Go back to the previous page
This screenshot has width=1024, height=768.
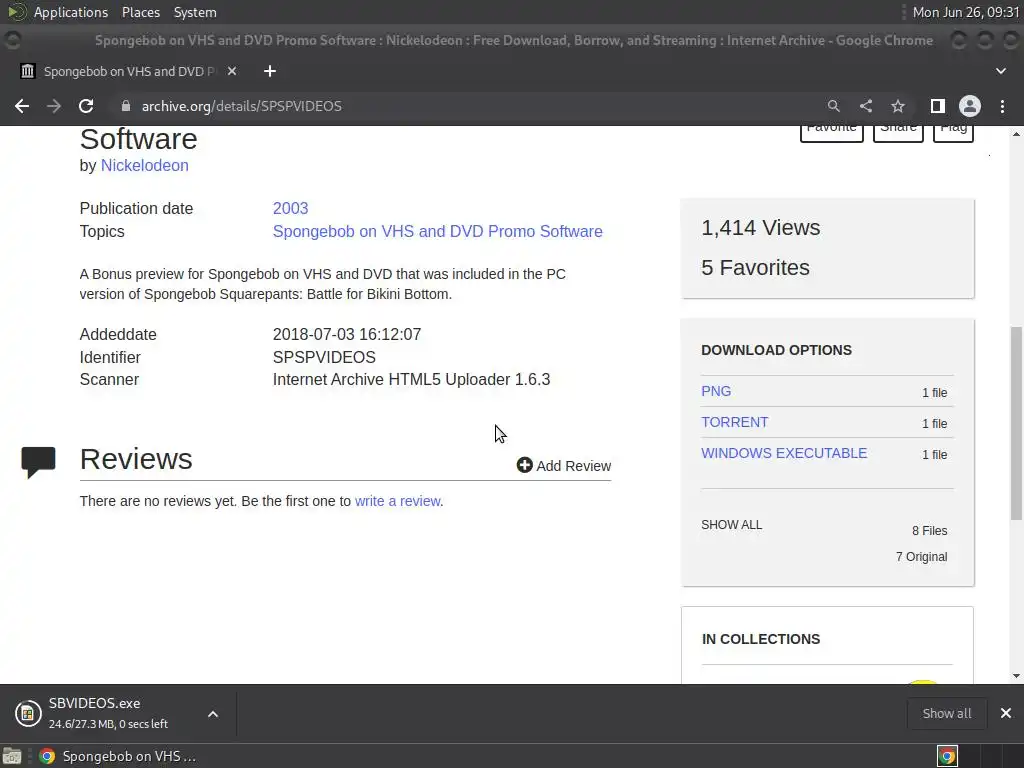(x=22, y=106)
